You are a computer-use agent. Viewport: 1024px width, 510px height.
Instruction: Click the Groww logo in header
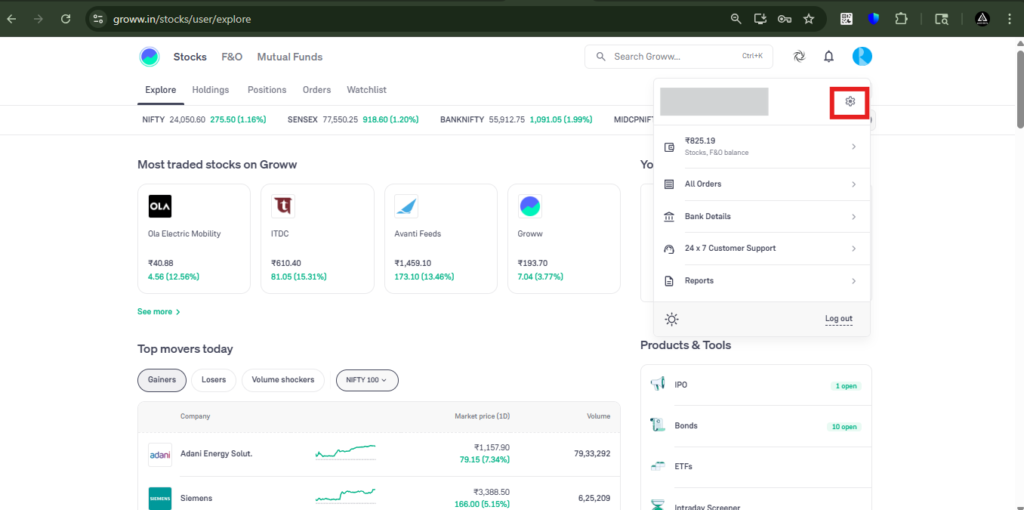[x=149, y=57]
